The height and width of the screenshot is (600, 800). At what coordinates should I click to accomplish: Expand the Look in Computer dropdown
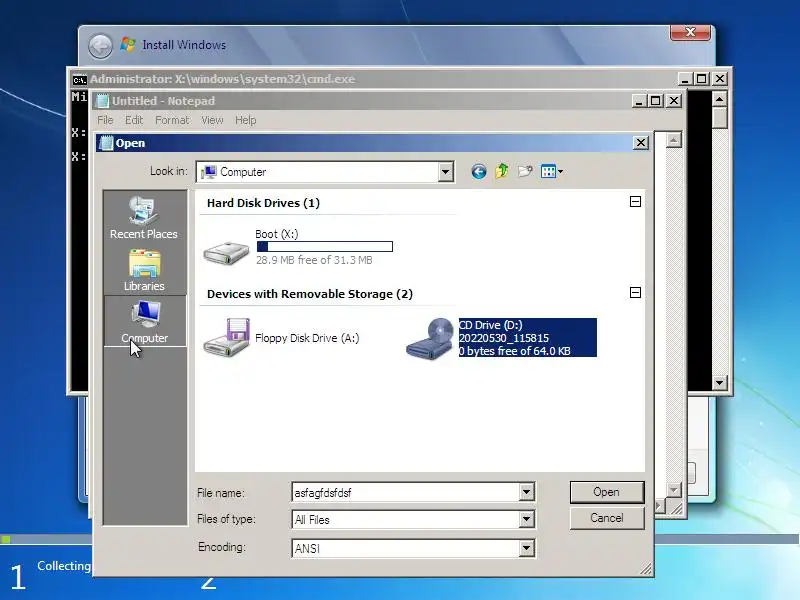(445, 172)
